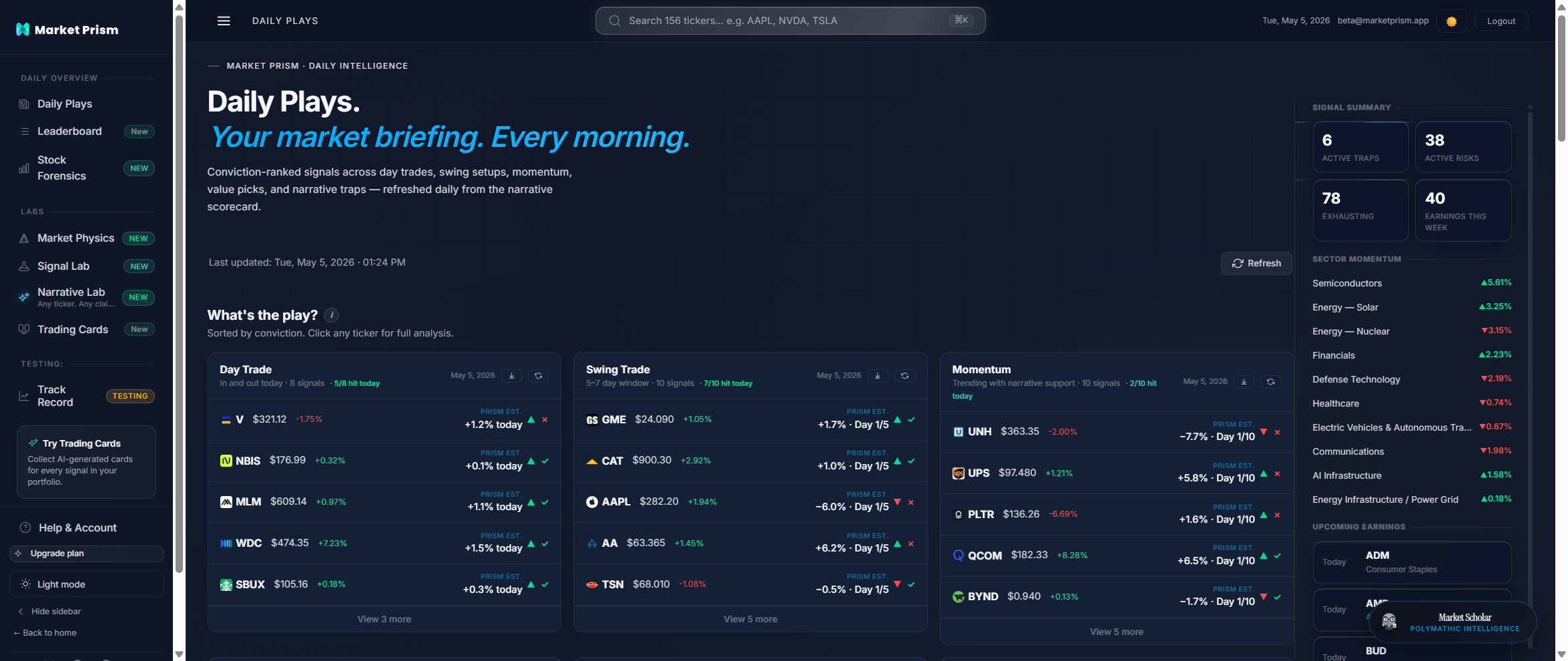
Task: Click the CAT ticker logo icon
Action: pyautogui.click(x=592, y=461)
